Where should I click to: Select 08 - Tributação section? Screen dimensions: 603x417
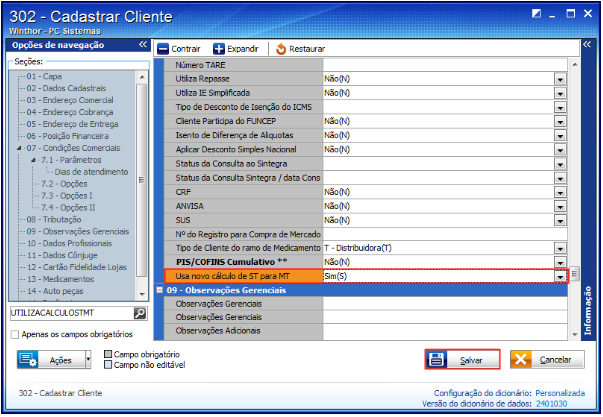(54, 220)
